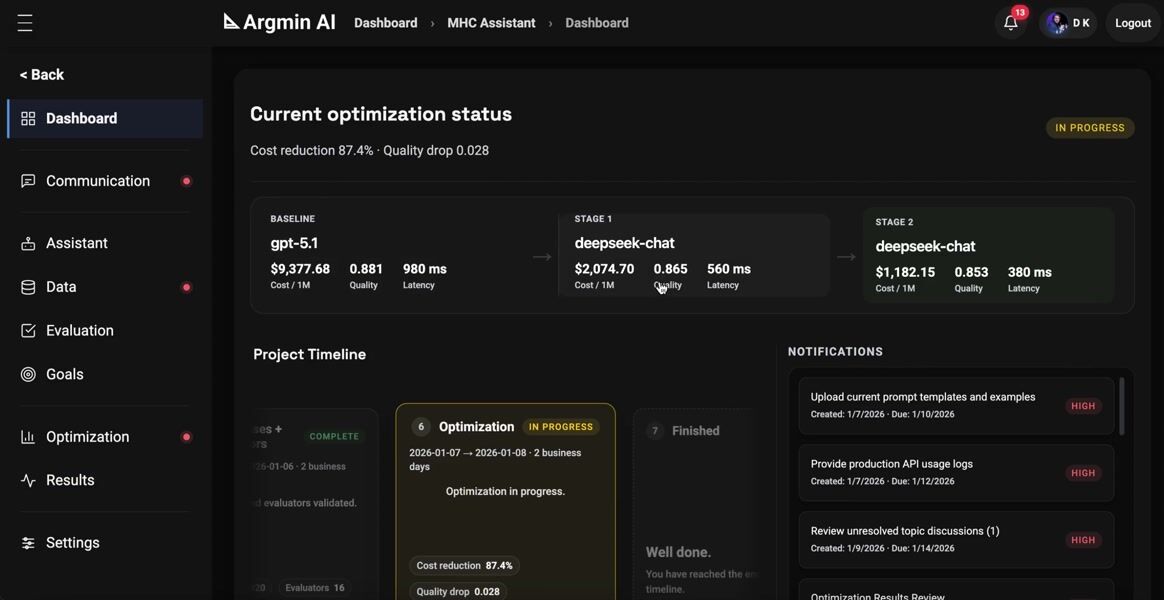This screenshot has width=1164, height=600.
Task: Click the notifications panel scrollbar
Action: (1121, 407)
